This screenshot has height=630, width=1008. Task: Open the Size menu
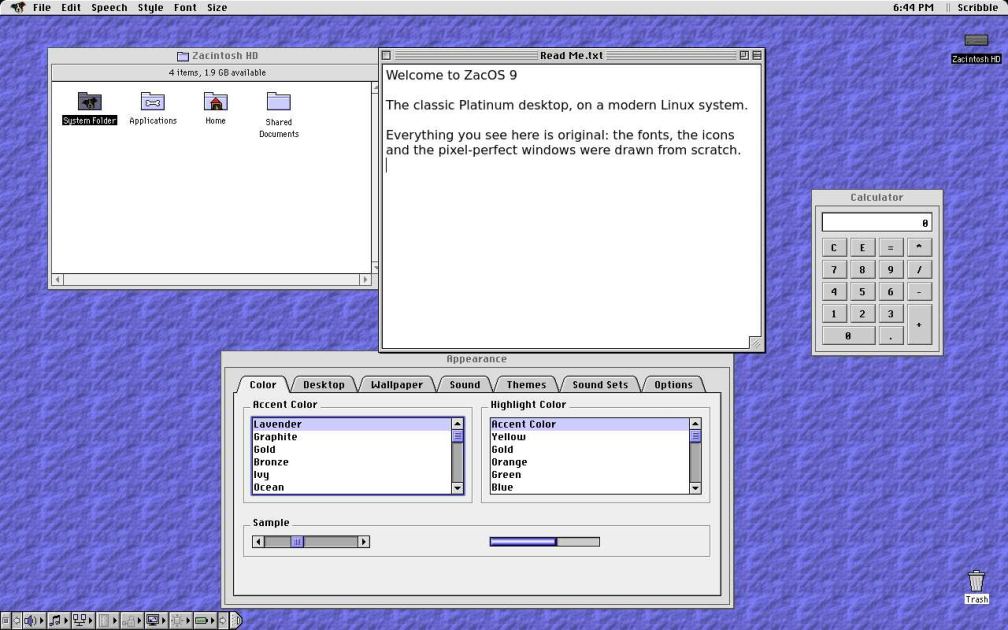point(217,8)
